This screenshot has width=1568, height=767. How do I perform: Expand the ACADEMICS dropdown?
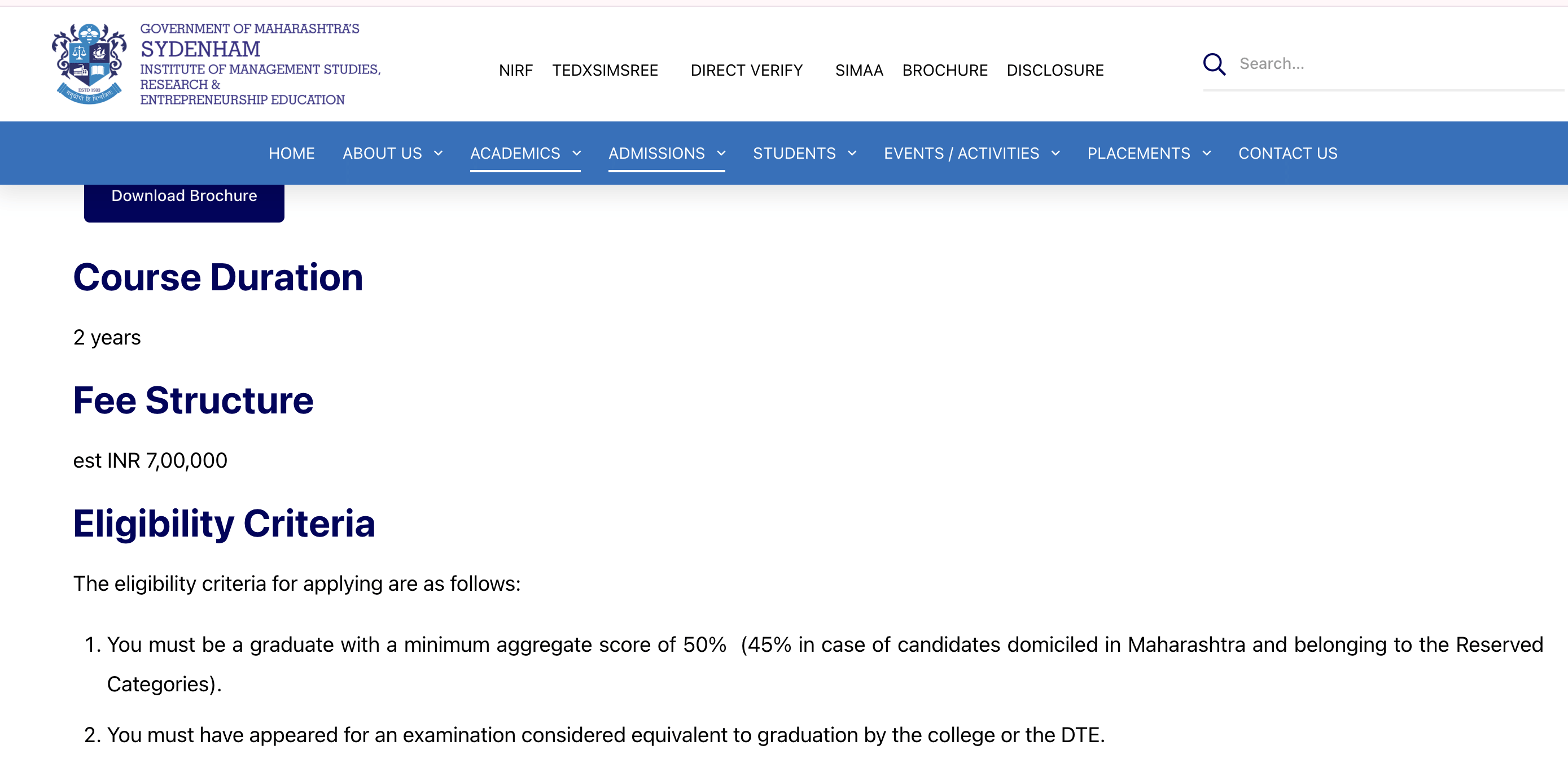click(525, 153)
